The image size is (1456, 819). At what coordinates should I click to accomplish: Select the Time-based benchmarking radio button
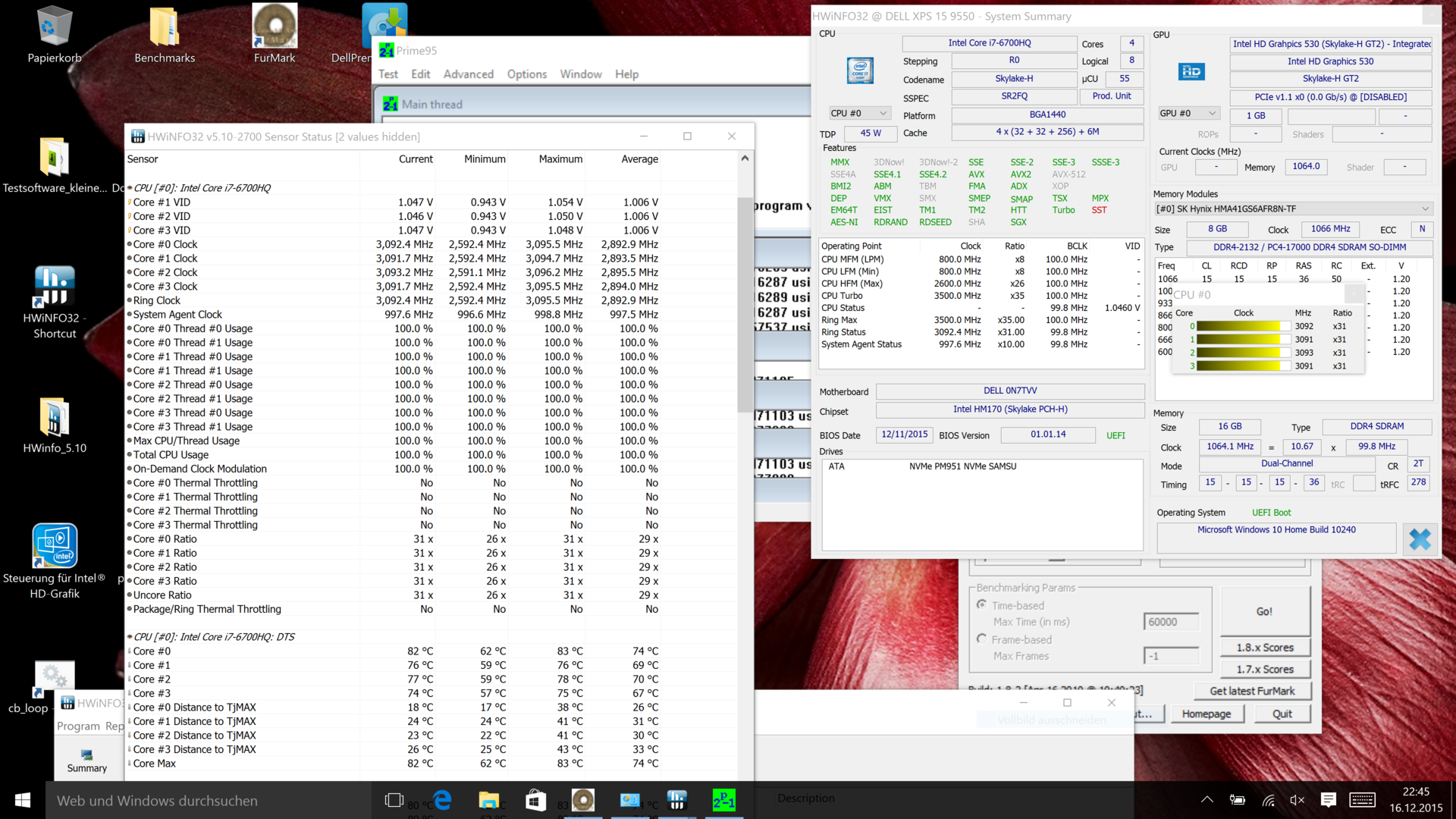coord(982,604)
